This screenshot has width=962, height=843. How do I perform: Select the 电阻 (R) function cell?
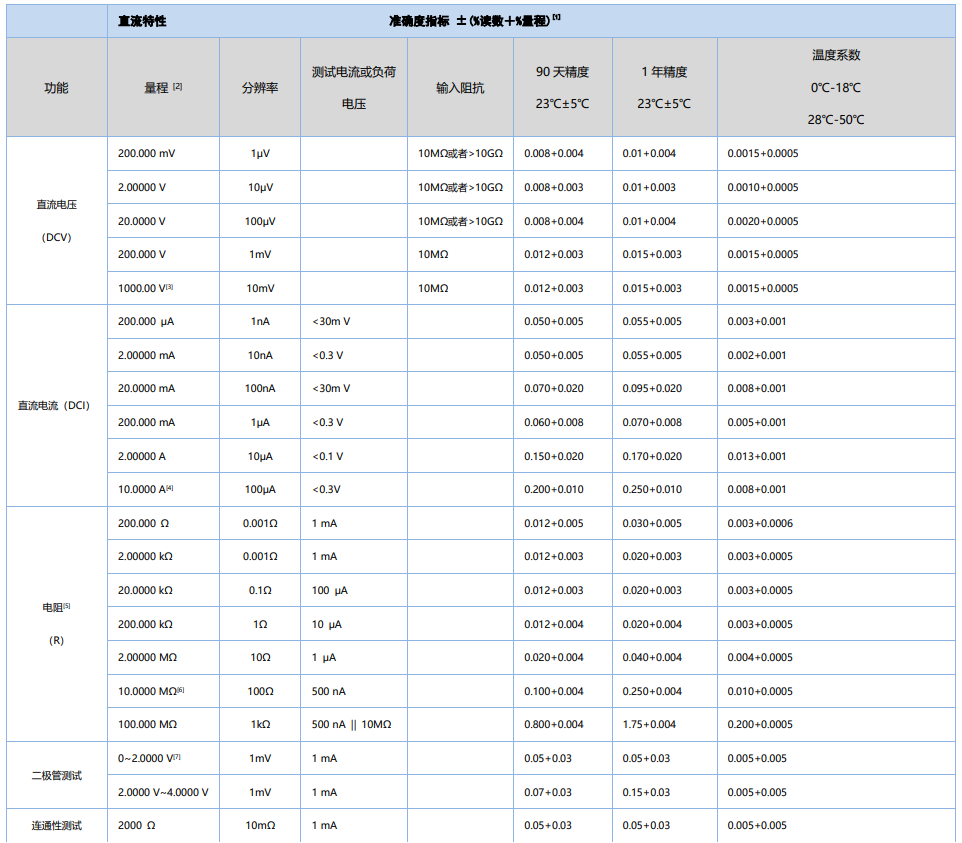[56, 623]
